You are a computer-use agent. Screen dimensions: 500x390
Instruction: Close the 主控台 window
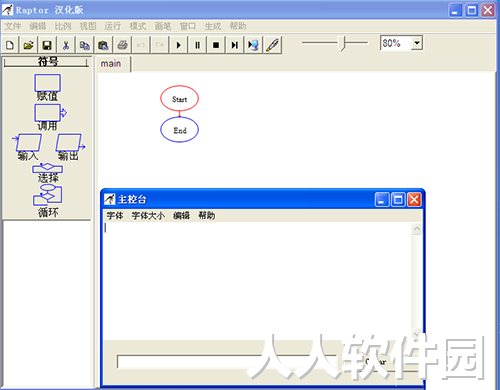[x=414, y=200]
